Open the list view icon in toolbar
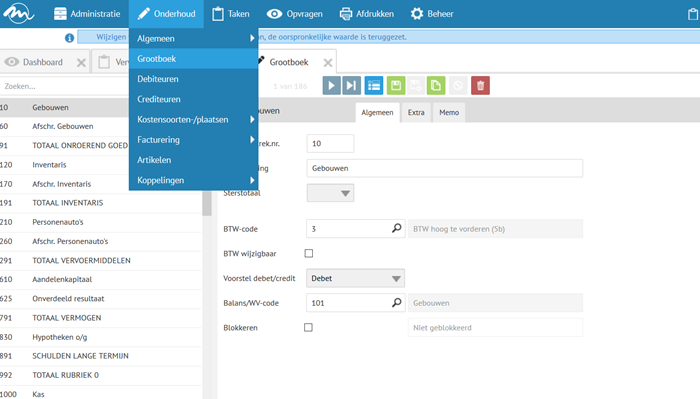The image size is (700, 399). [x=374, y=86]
